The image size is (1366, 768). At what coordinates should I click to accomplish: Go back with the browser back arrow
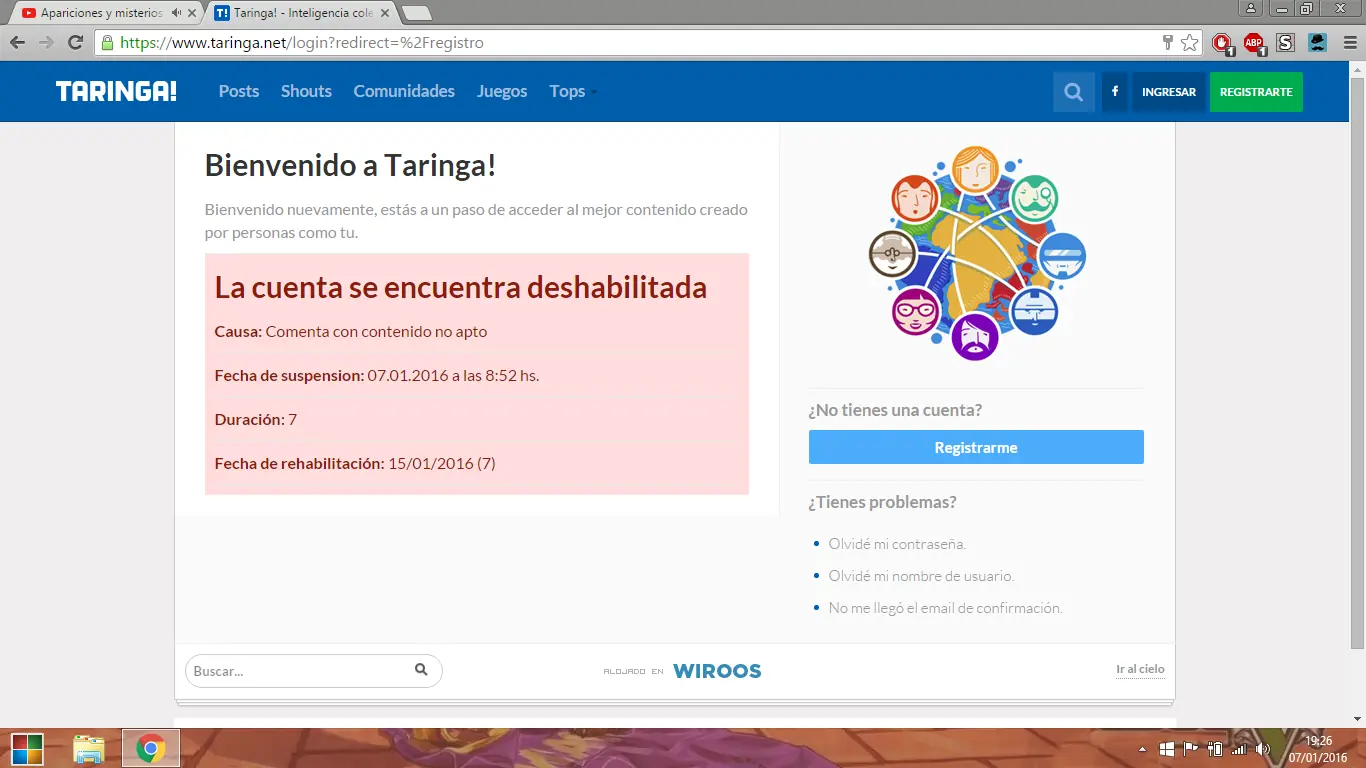point(17,43)
